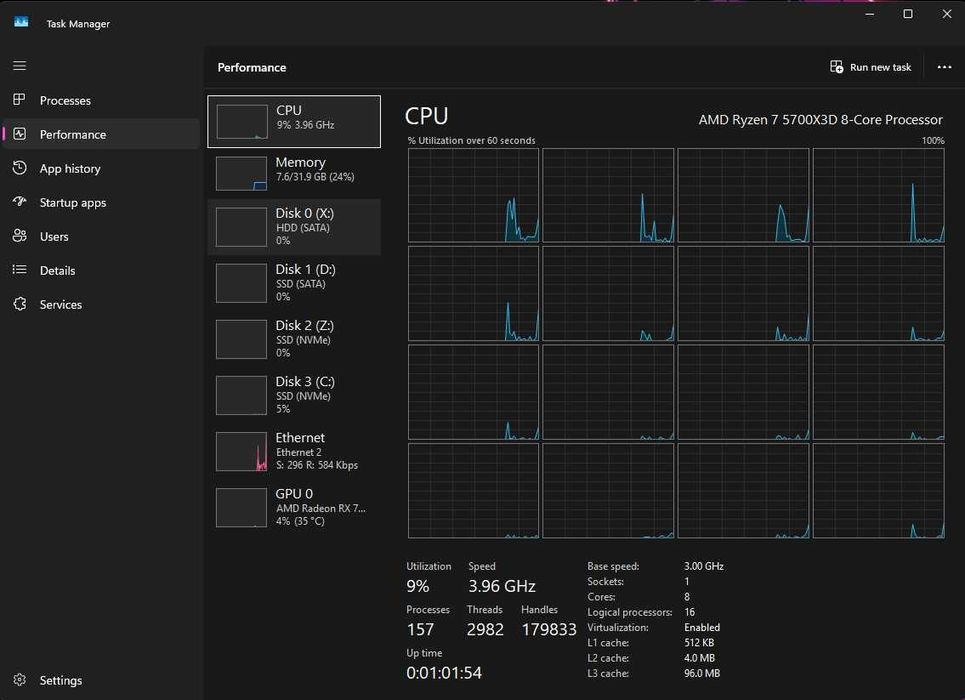Image resolution: width=965 pixels, height=700 pixels.
Task: Click the CPU mini graph thumbnail
Action: (241, 121)
